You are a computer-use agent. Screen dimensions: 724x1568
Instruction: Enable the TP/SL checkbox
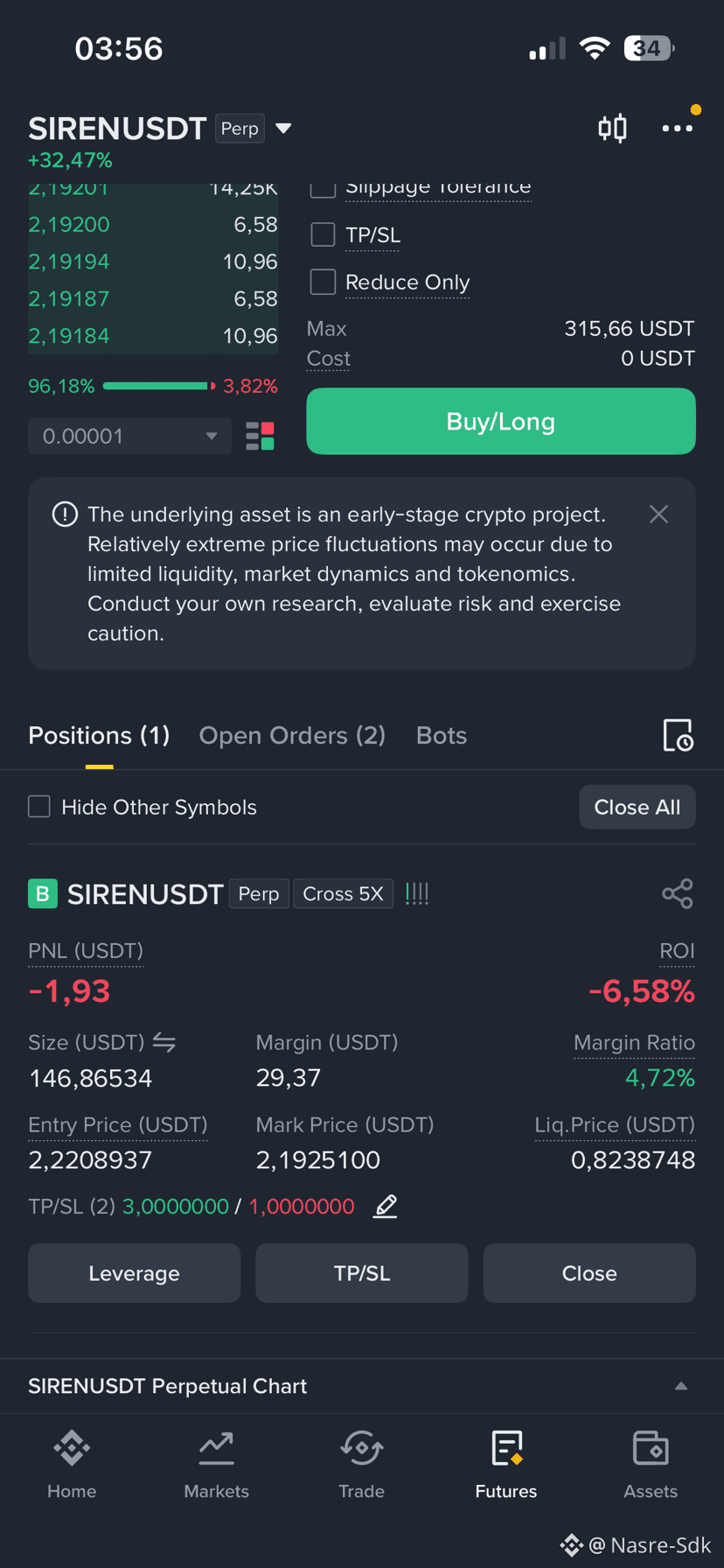tap(324, 234)
